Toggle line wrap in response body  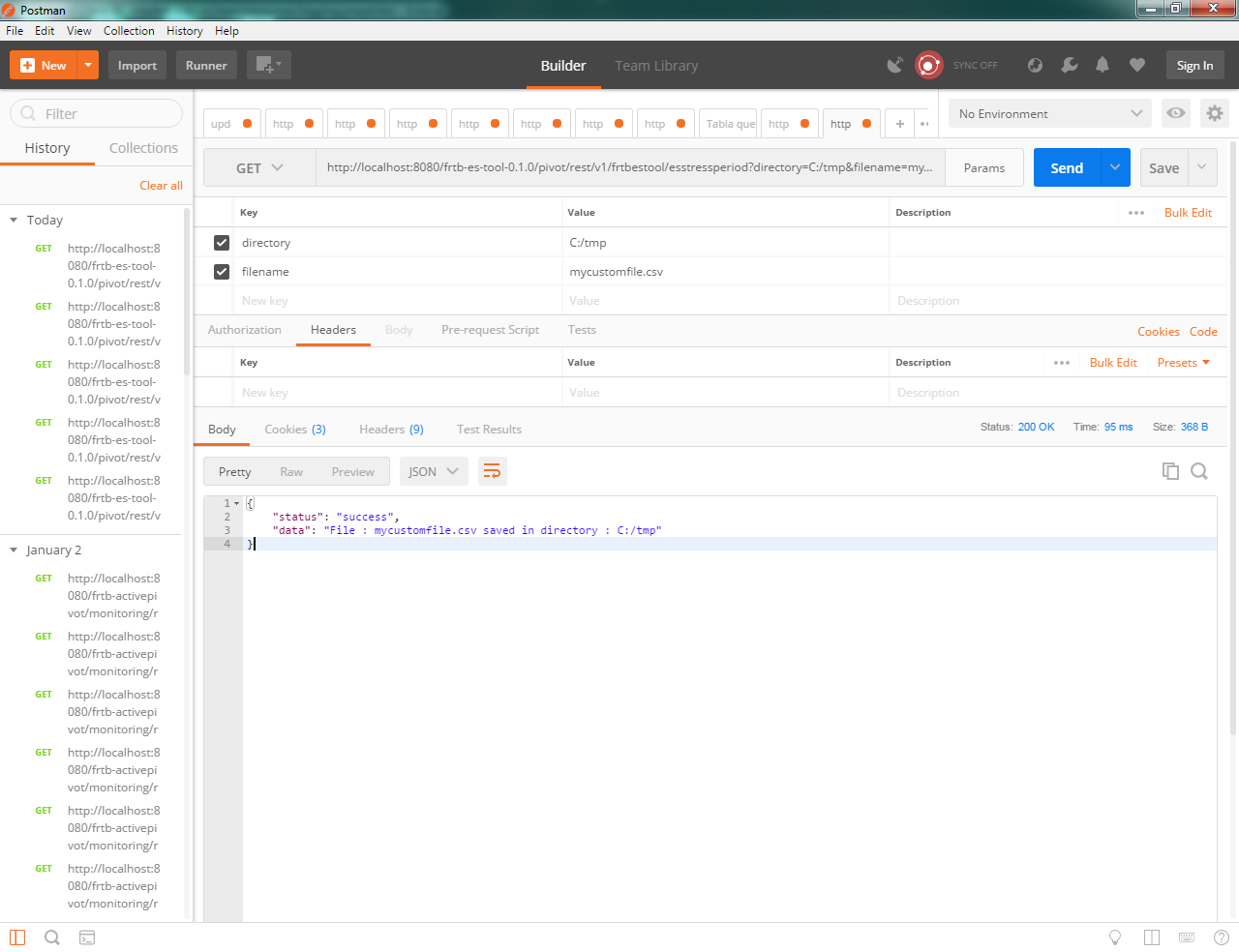pyautogui.click(x=493, y=471)
